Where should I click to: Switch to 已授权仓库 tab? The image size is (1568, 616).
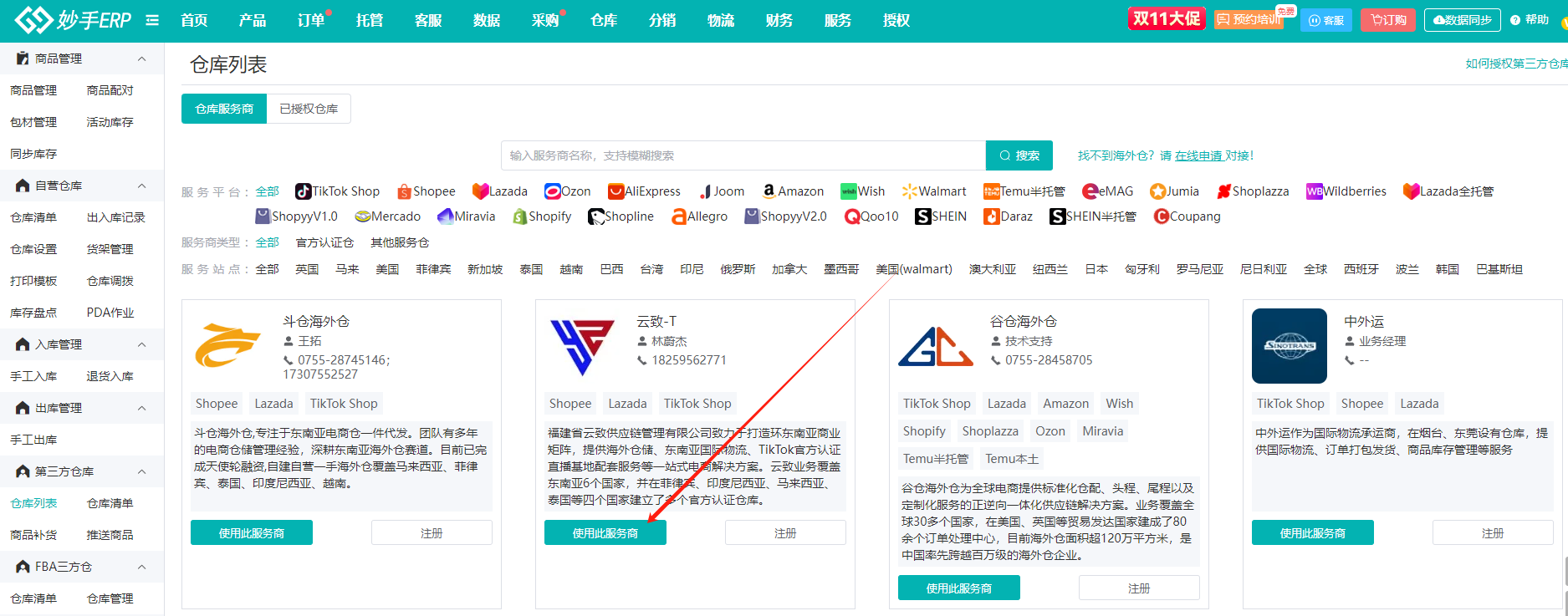309,109
